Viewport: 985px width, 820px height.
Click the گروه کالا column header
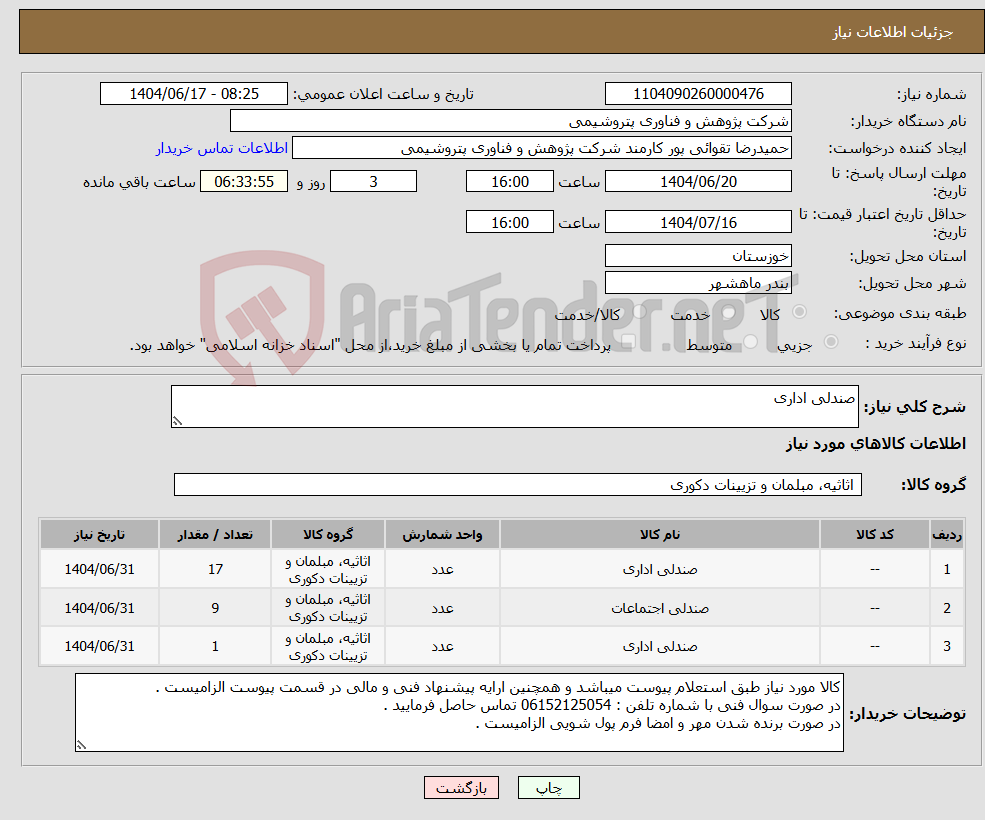[328, 534]
